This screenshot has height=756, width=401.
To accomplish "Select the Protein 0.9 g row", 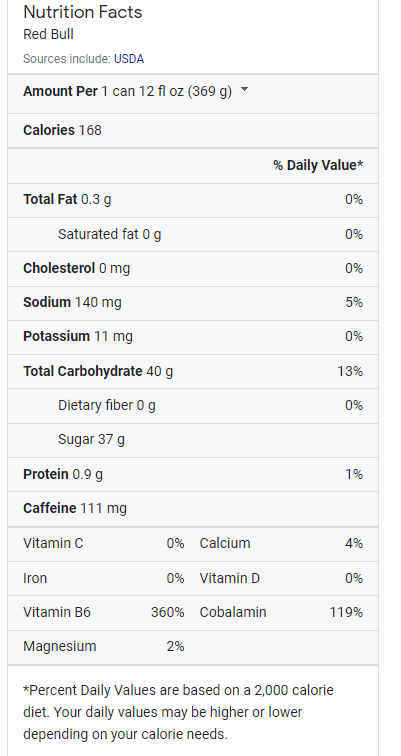I will (193, 474).
